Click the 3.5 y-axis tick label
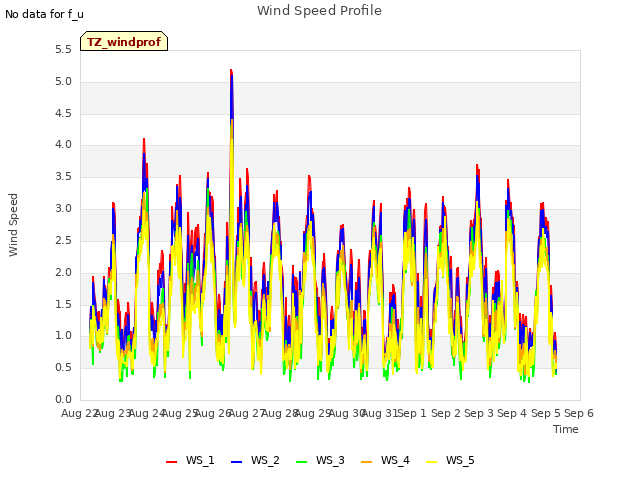 coord(63,177)
